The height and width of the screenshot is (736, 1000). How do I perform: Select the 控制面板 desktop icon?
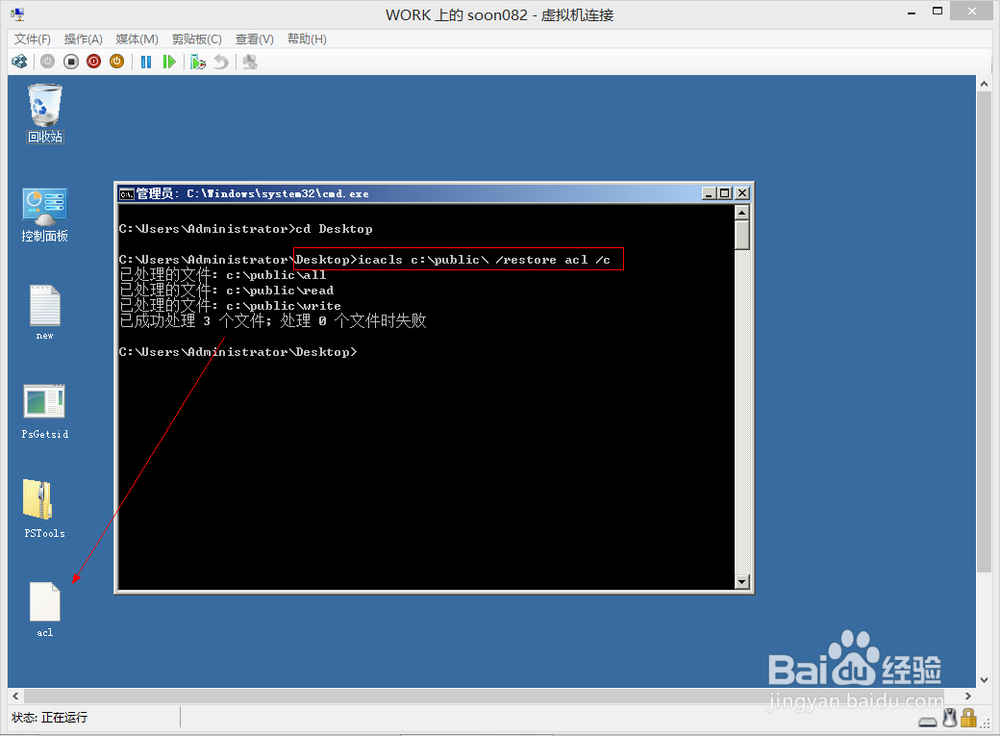pyautogui.click(x=45, y=215)
